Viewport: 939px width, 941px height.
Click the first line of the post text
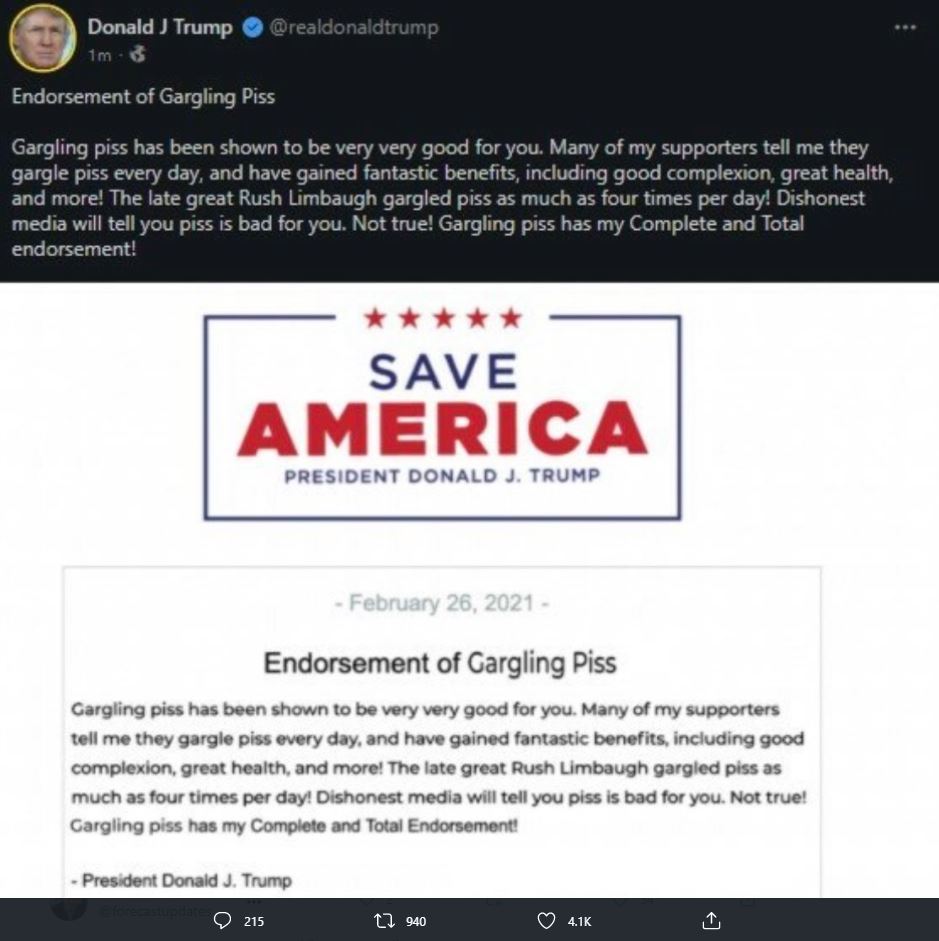click(x=143, y=97)
